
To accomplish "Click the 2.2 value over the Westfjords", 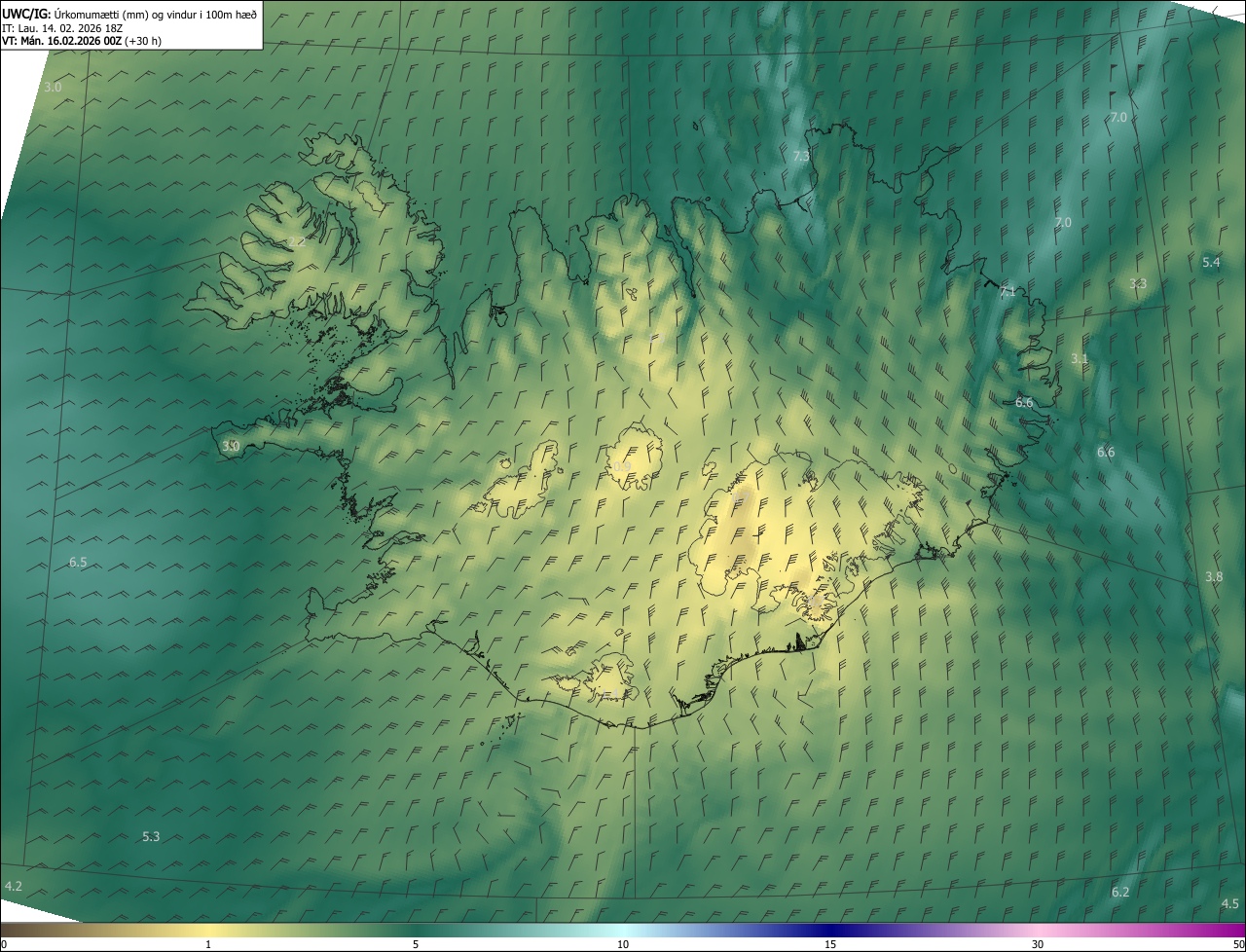I will coord(296,241).
